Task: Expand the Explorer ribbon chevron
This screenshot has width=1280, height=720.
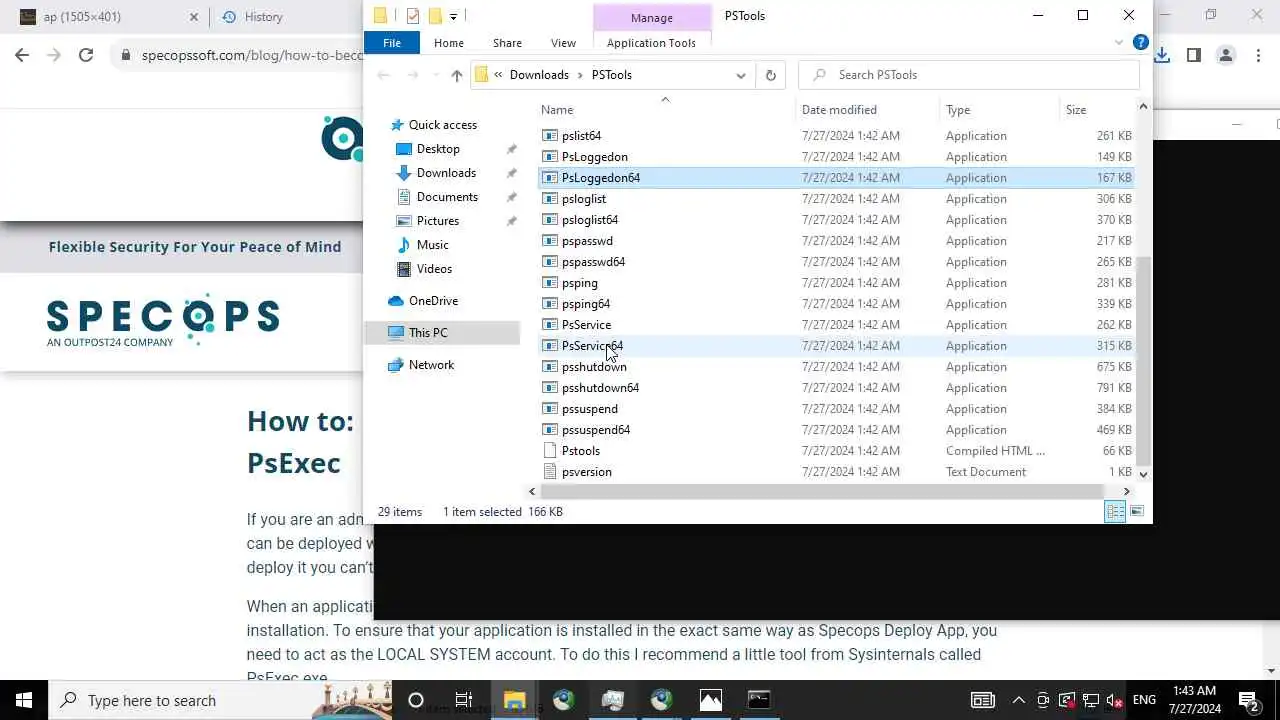Action: [1119, 43]
